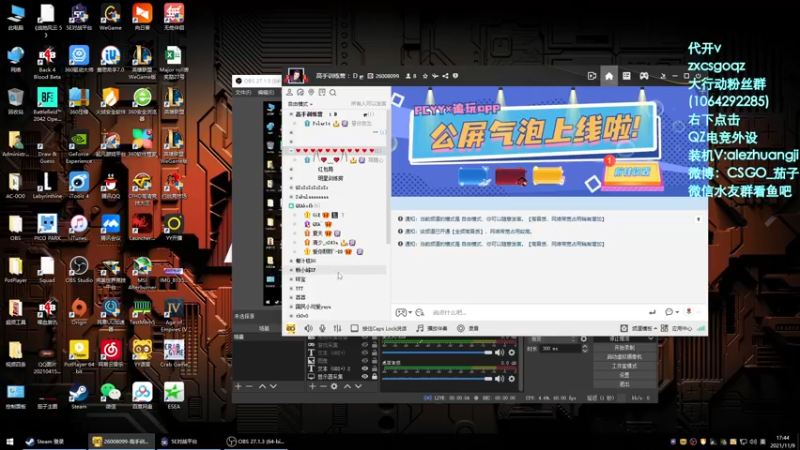Expand the TTT channel node

click(x=291, y=288)
